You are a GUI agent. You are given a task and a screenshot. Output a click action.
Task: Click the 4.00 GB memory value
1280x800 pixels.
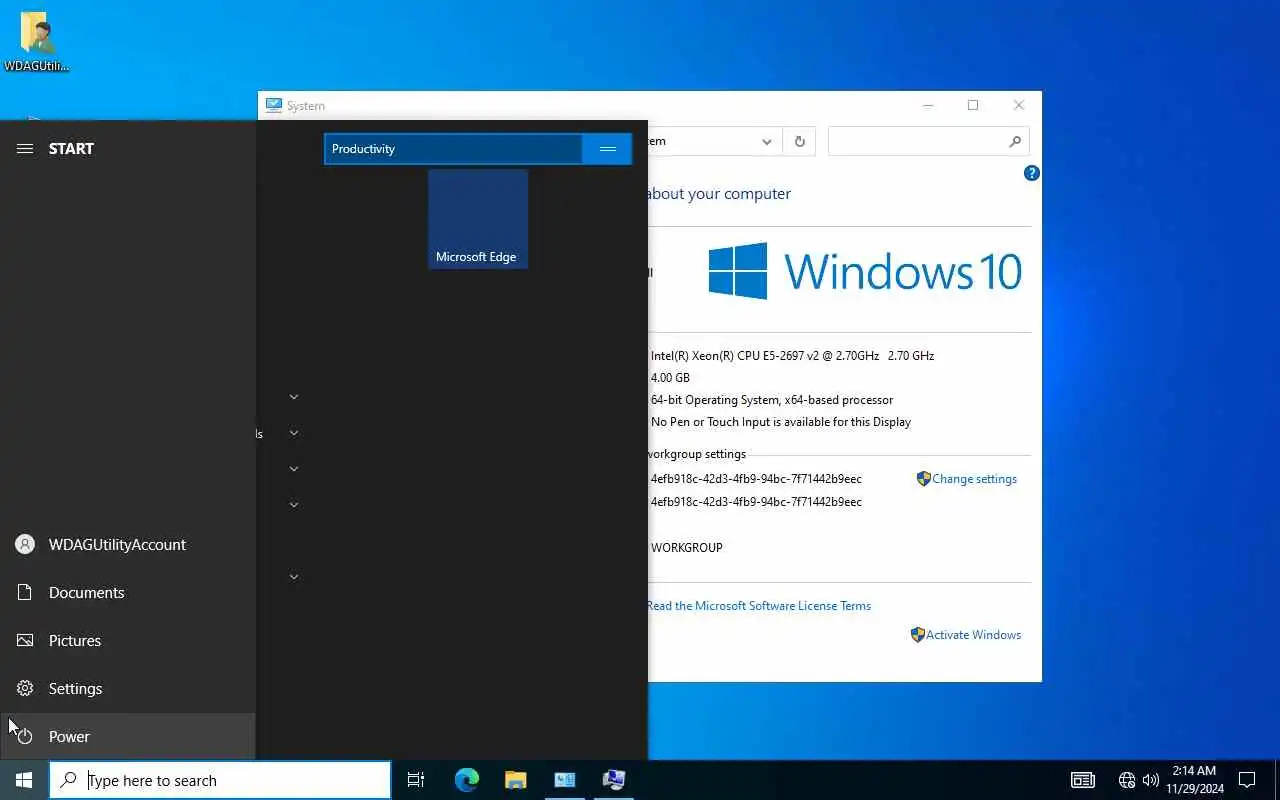(x=670, y=378)
